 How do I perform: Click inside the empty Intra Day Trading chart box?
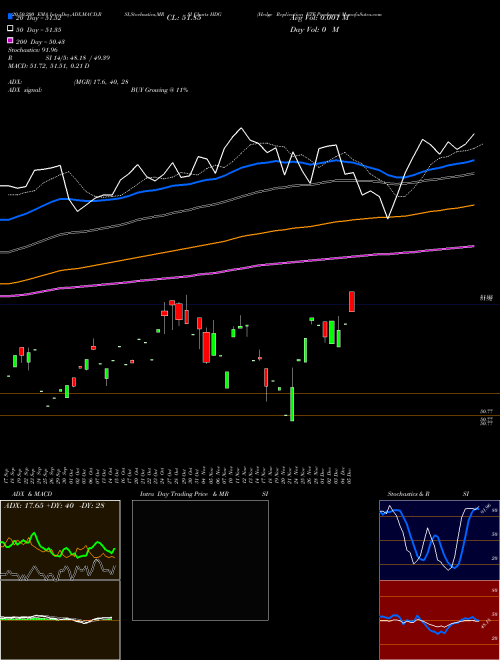[x=200, y=560]
